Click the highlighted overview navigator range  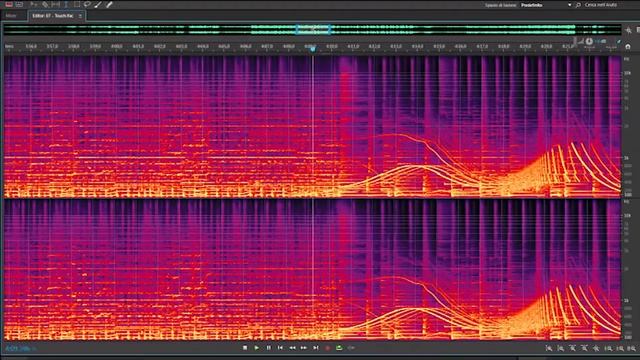(313, 29)
